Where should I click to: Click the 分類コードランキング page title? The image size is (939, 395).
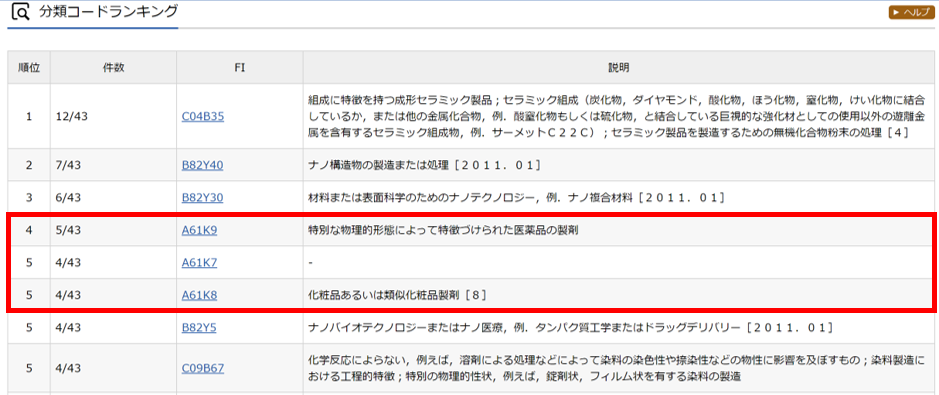click(x=108, y=11)
